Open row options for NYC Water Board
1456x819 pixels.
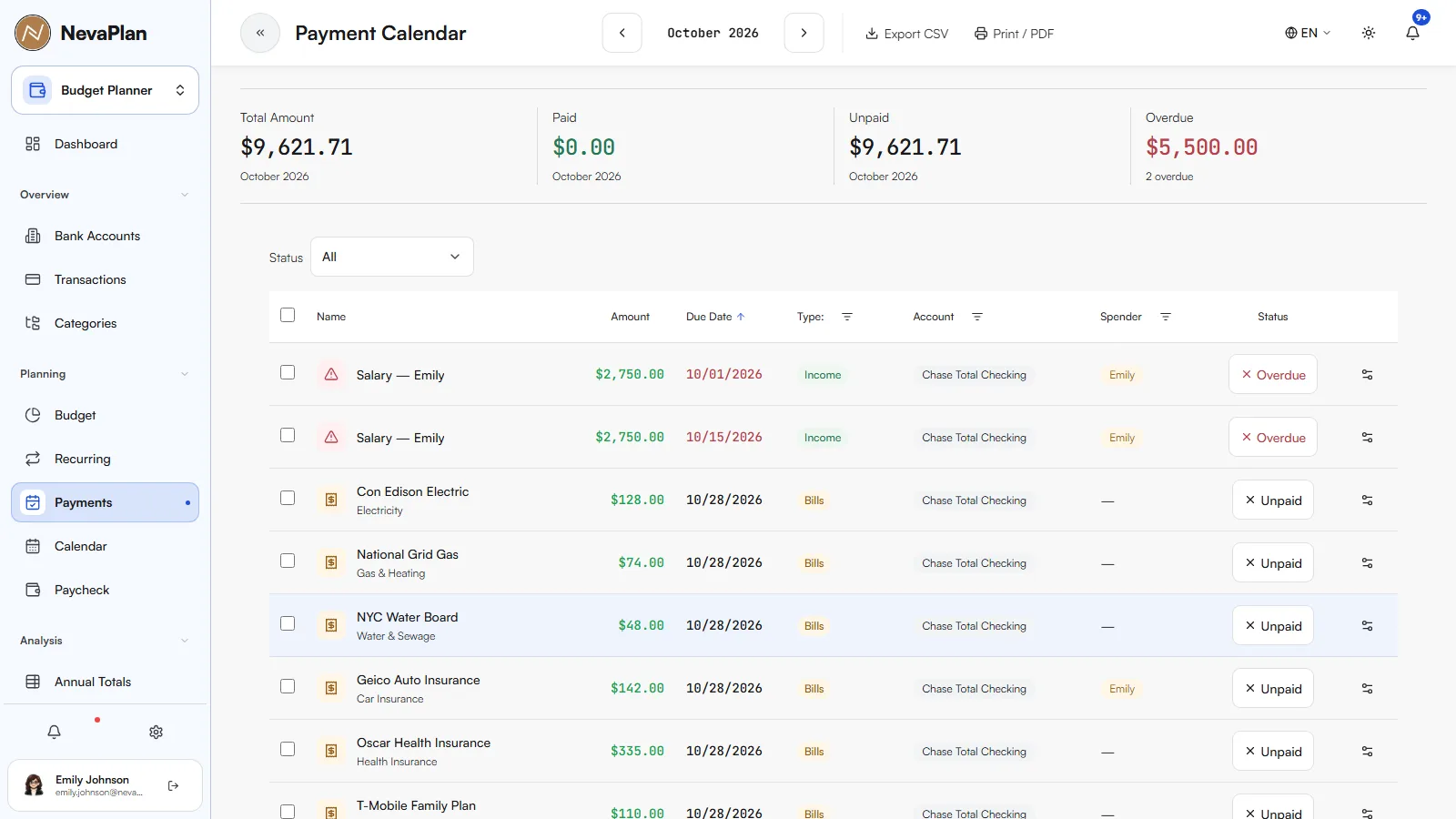coord(1367,625)
